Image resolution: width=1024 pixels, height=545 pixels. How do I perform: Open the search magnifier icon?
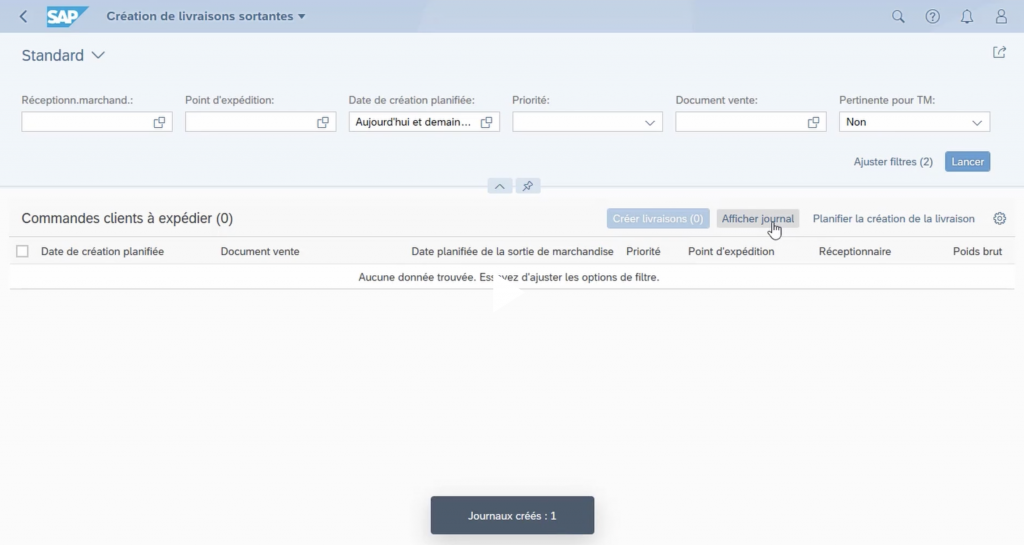pyautogui.click(x=898, y=17)
